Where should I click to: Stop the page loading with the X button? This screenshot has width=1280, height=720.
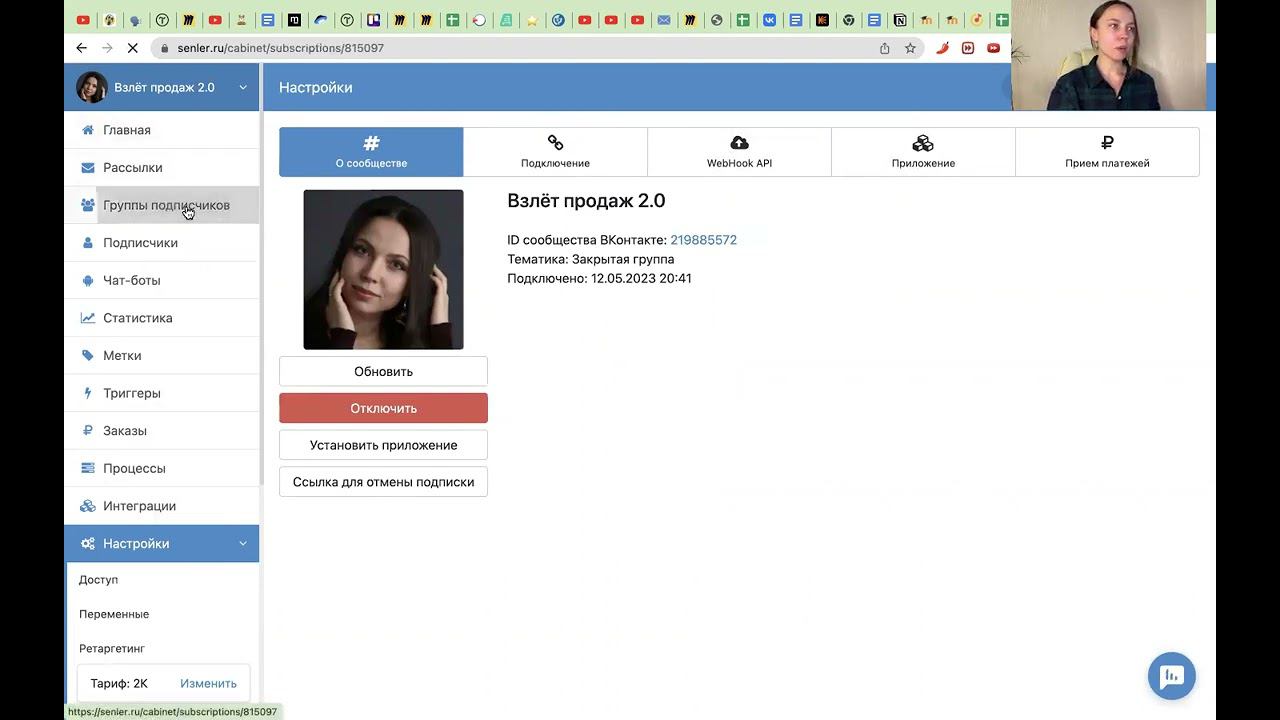pos(133,48)
